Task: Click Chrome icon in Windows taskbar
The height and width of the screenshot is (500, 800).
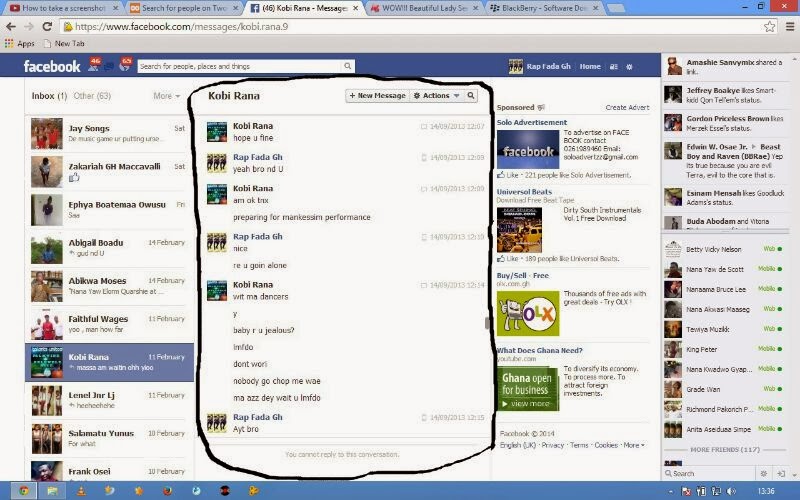Action: [24, 491]
